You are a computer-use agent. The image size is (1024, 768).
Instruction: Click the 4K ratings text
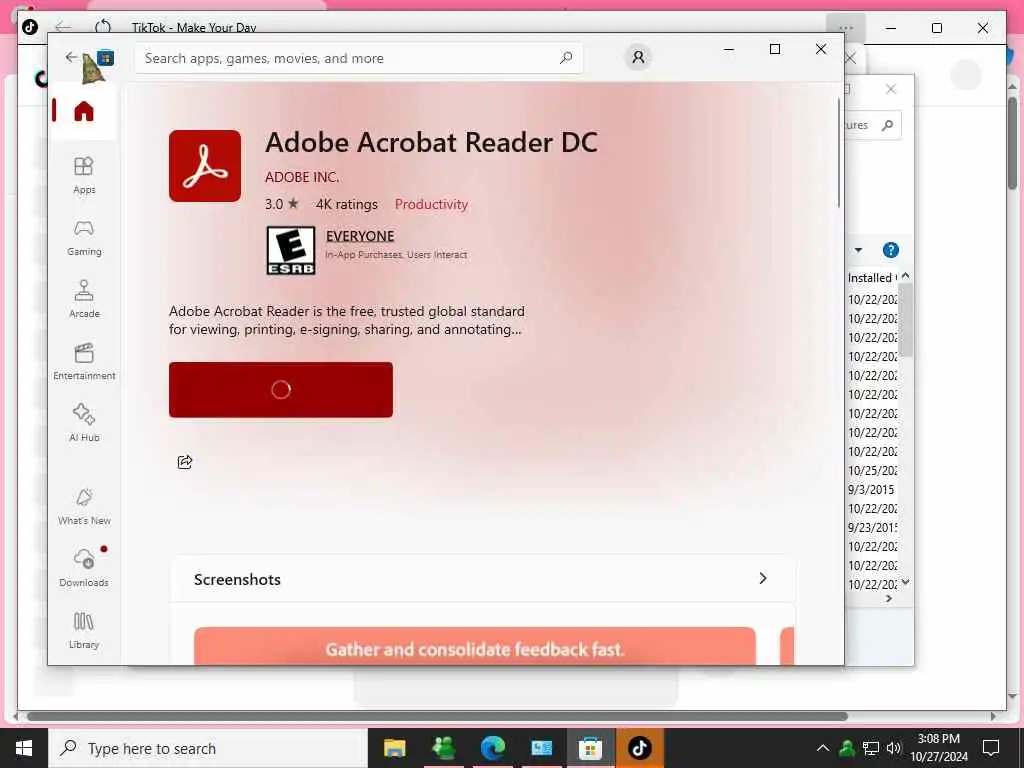tap(347, 204)
